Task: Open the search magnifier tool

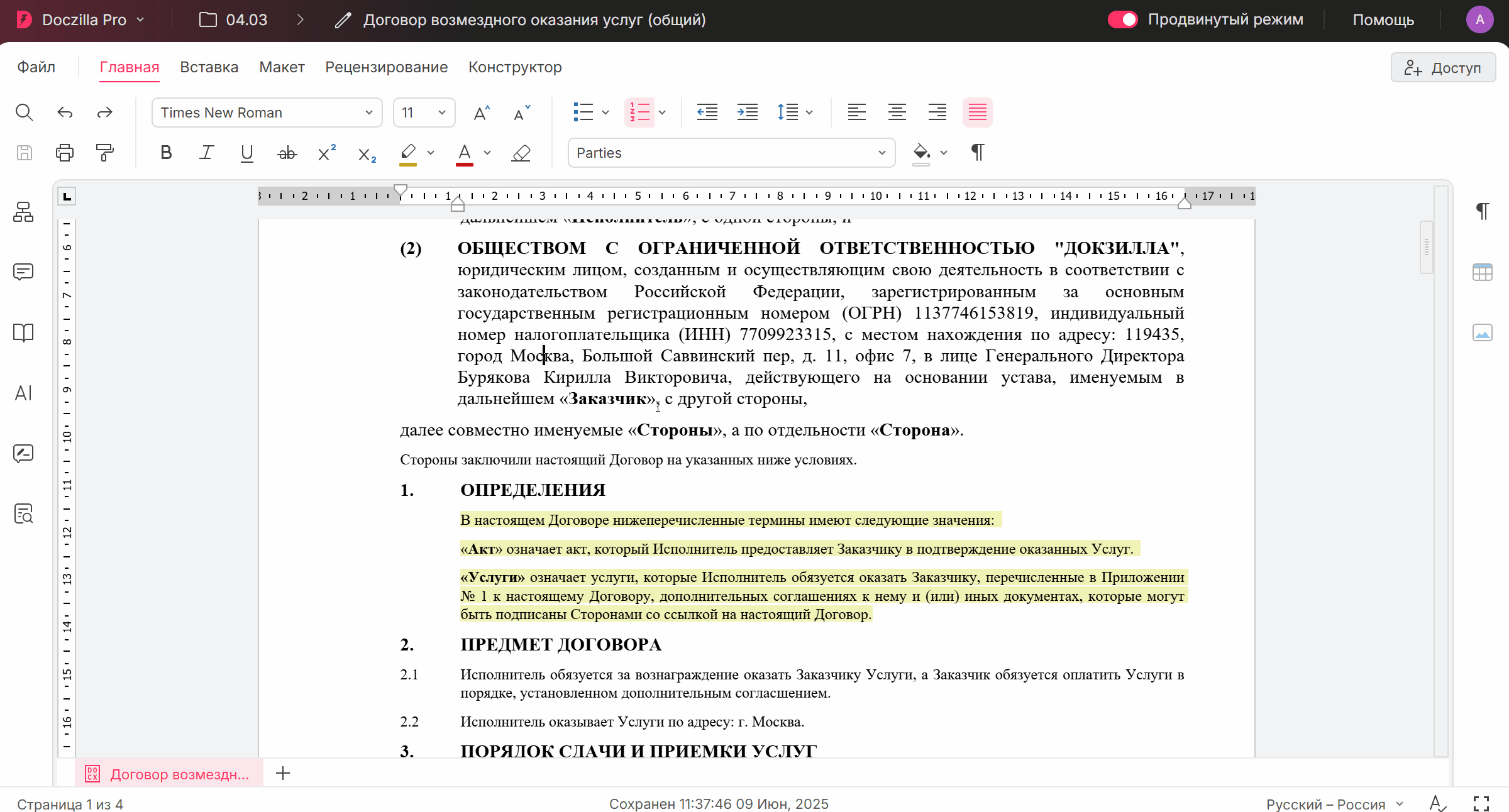Action: click(x=24, y=112)
